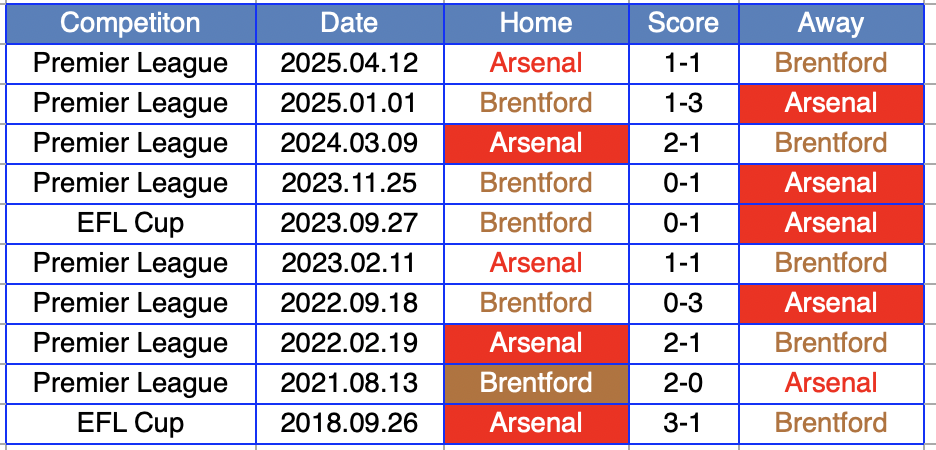936x450 pixels.
Task: Click brown Brentford home cell on 2021.08.13
Action: (536, 383)
